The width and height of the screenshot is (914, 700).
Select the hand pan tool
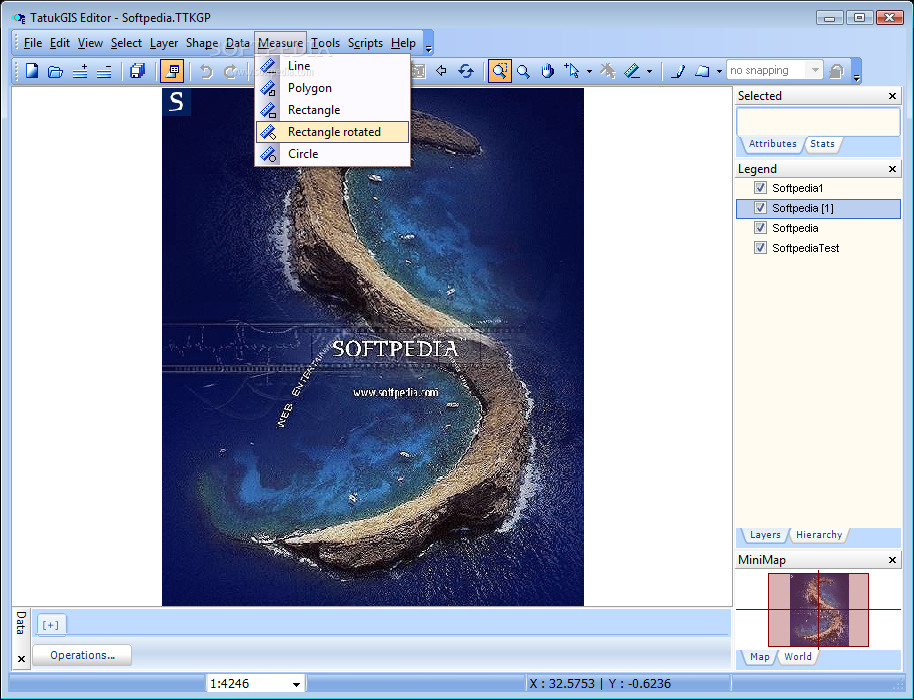coord(547,71)
